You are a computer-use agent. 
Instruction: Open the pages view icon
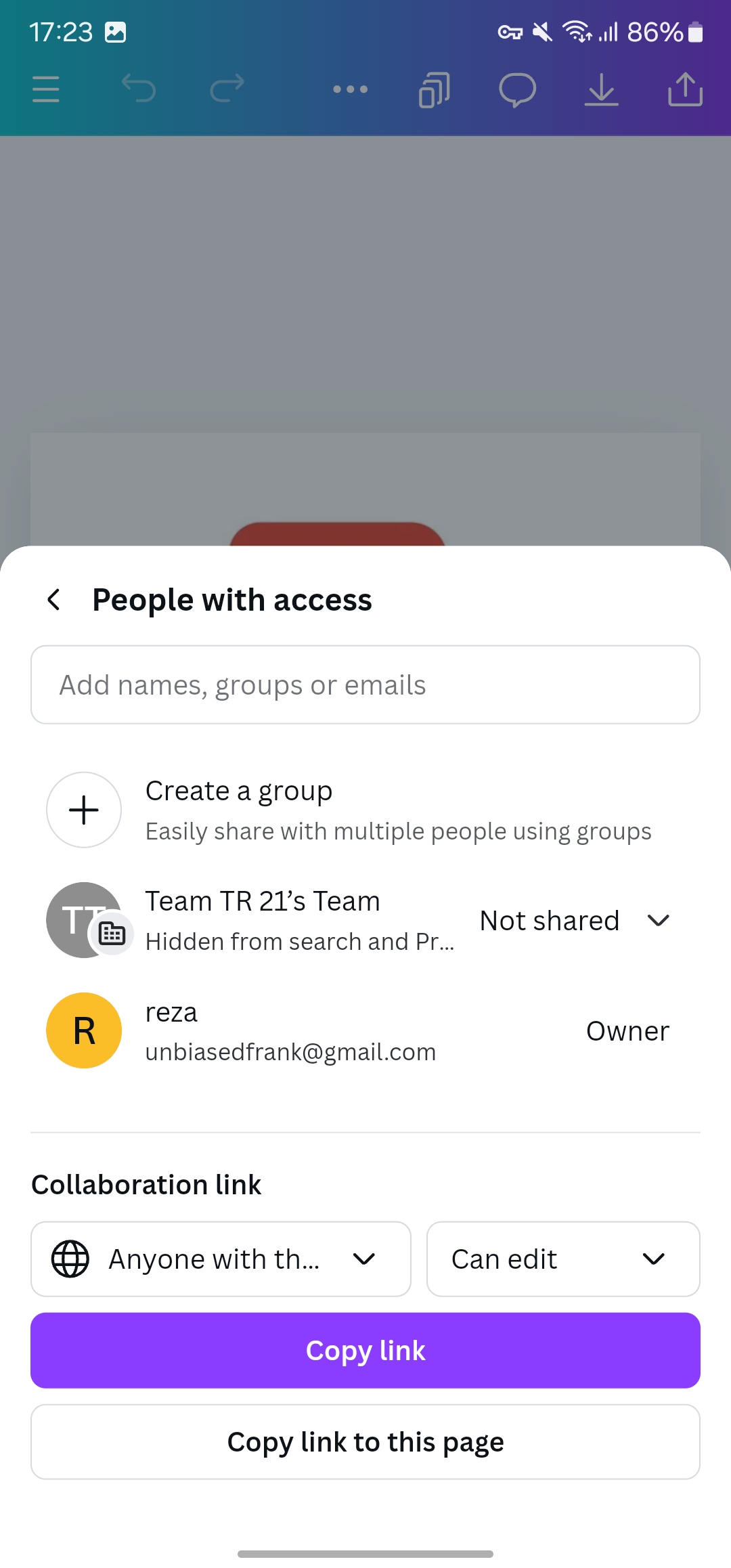(434, 90)
